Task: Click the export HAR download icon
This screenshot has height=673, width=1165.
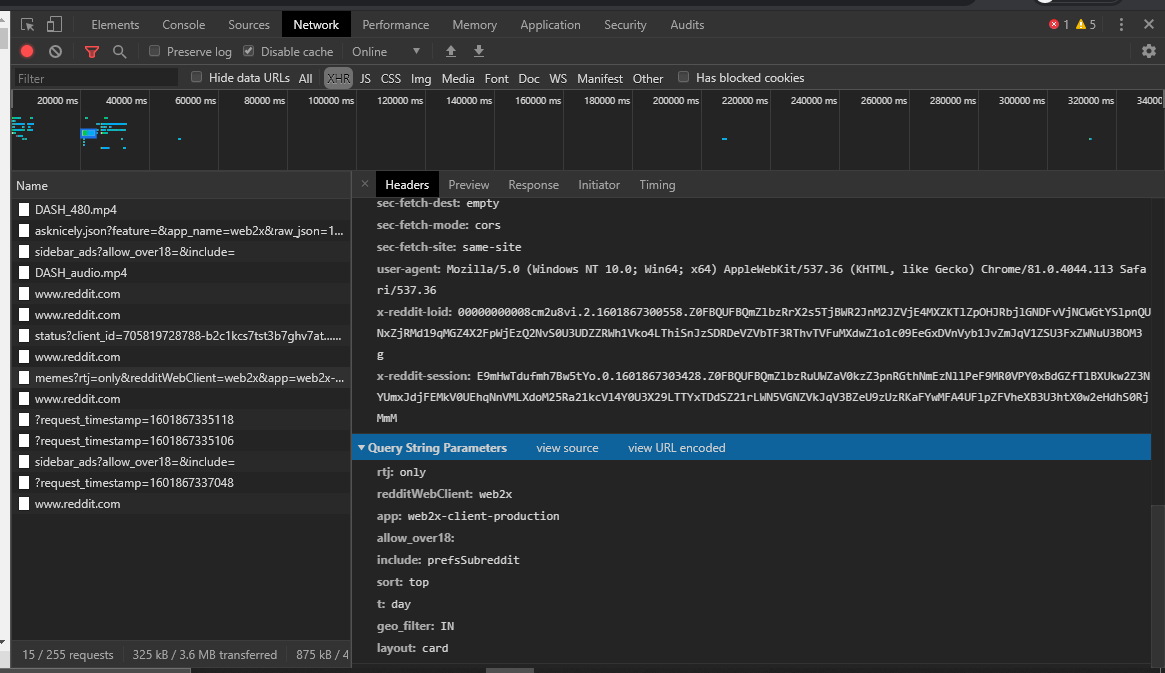Action: (479, 52)
